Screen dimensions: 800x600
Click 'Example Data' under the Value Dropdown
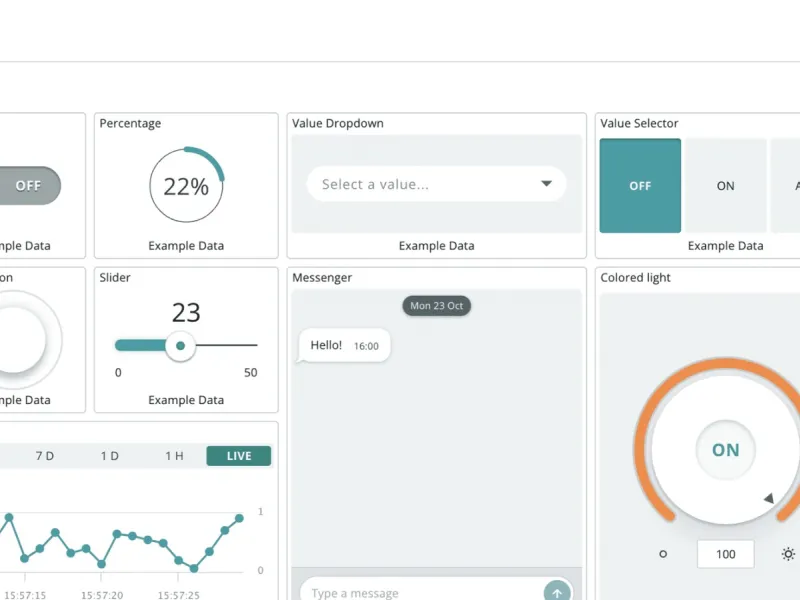click(x=437, y=246)
